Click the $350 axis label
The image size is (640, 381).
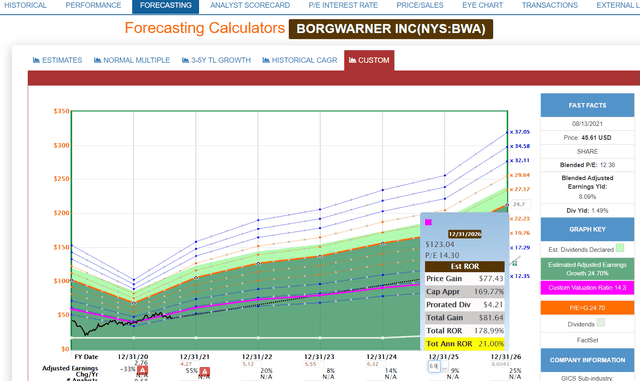[61, 111]
